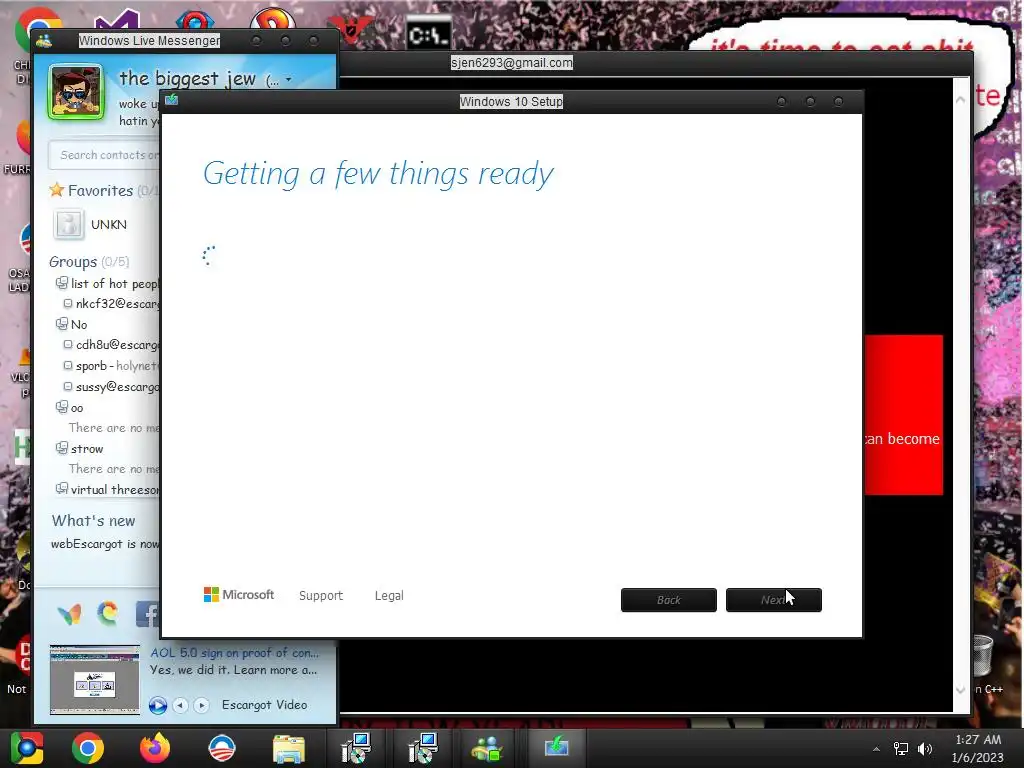Select the UNKN contact name

pyautogui.click(x=108, y=225)
